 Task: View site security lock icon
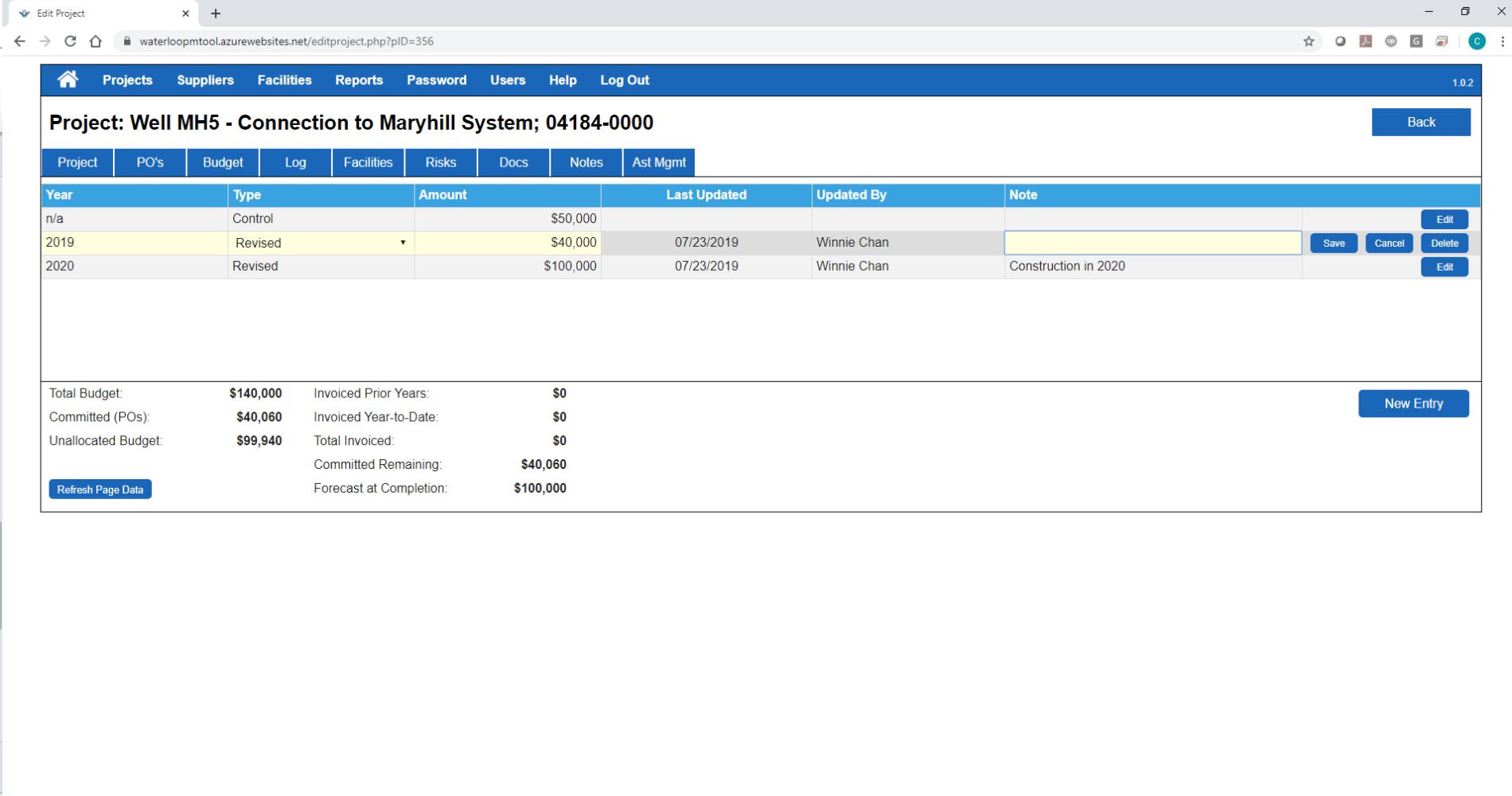[x=127, y=41]
